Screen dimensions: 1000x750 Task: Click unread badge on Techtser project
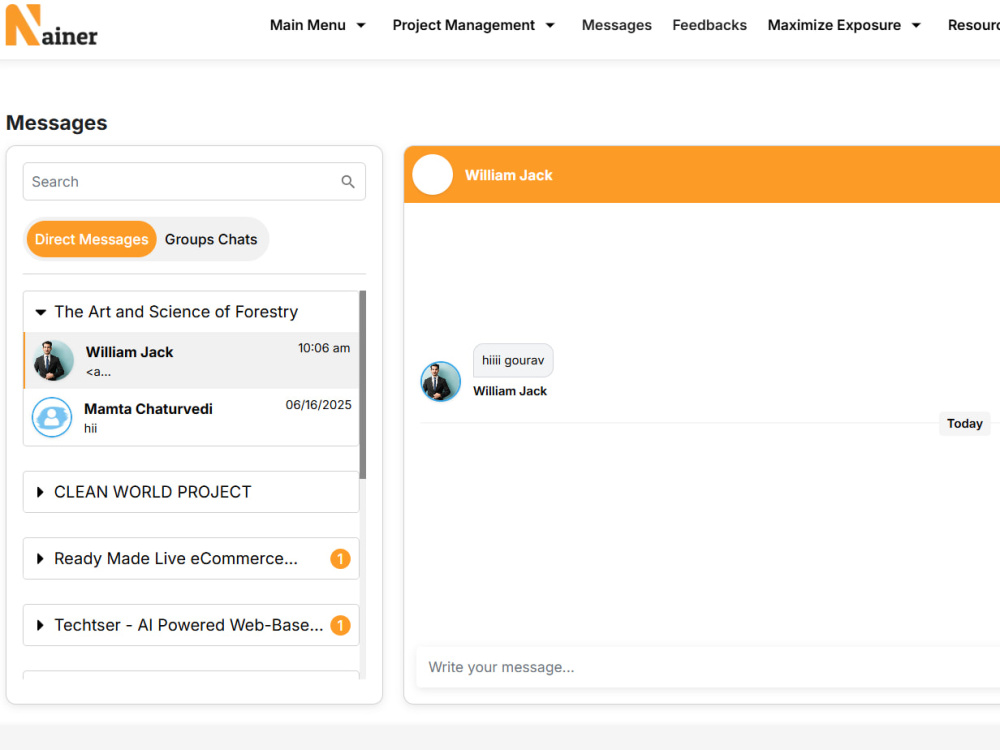340,625
